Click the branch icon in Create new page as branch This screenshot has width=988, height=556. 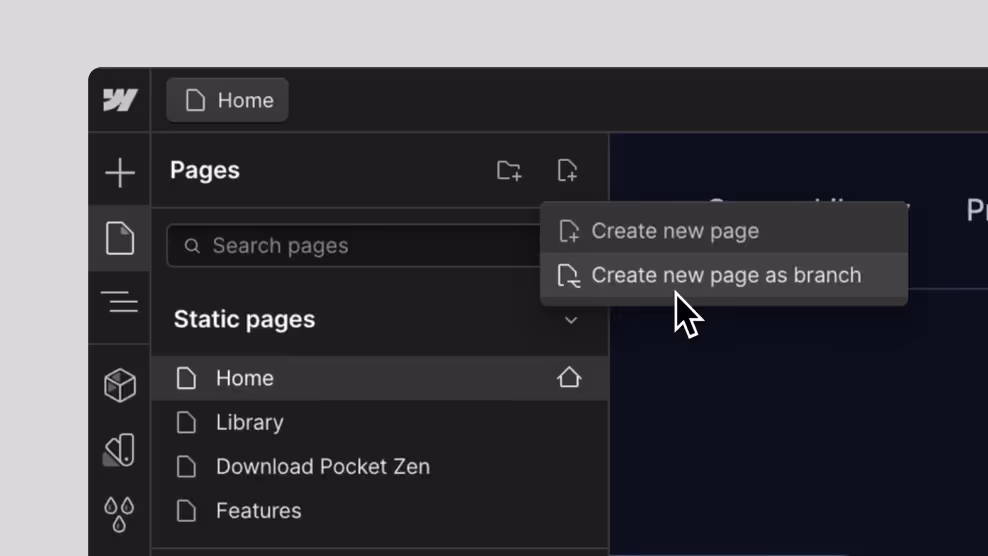[x=569, y=275]
